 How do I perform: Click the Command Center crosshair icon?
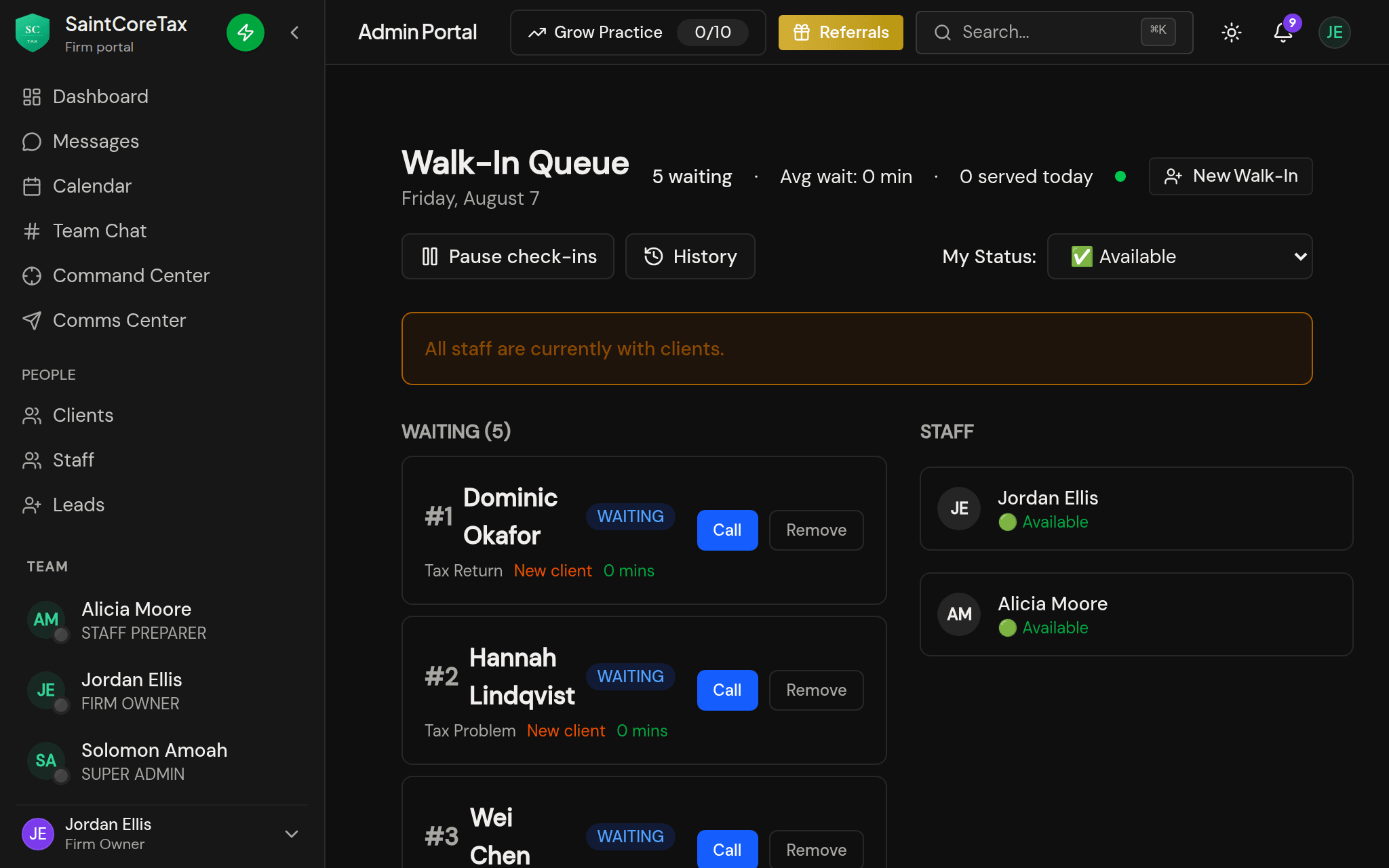32,276
